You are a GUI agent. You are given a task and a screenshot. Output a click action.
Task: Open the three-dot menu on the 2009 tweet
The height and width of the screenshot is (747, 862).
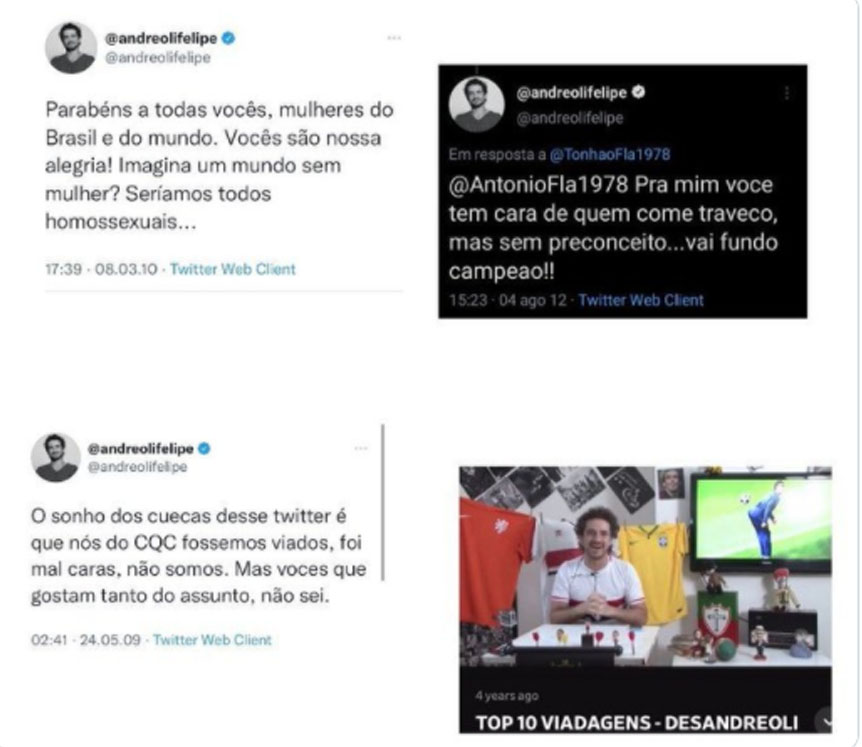(x=361, y=449)
